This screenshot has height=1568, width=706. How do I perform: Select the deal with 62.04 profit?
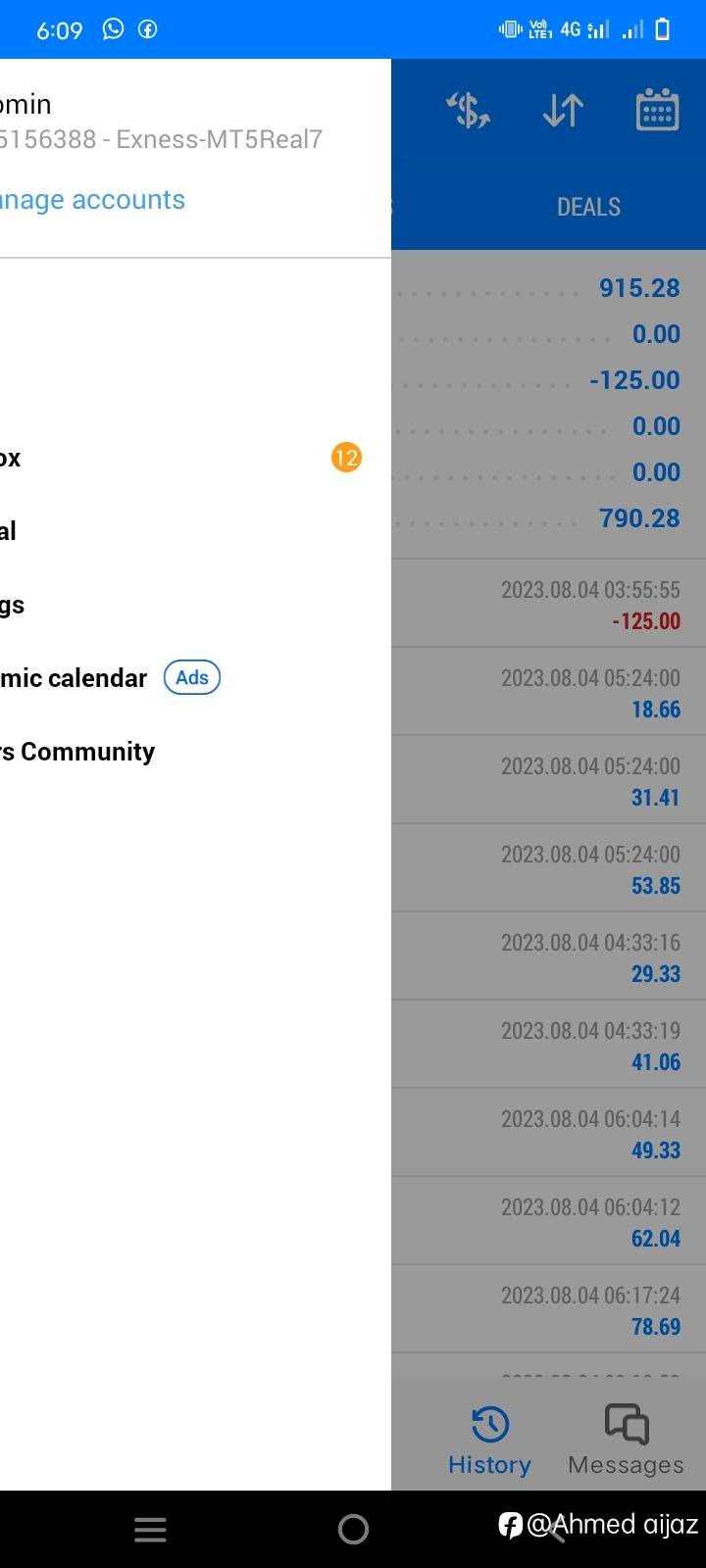click(549, 1221)
